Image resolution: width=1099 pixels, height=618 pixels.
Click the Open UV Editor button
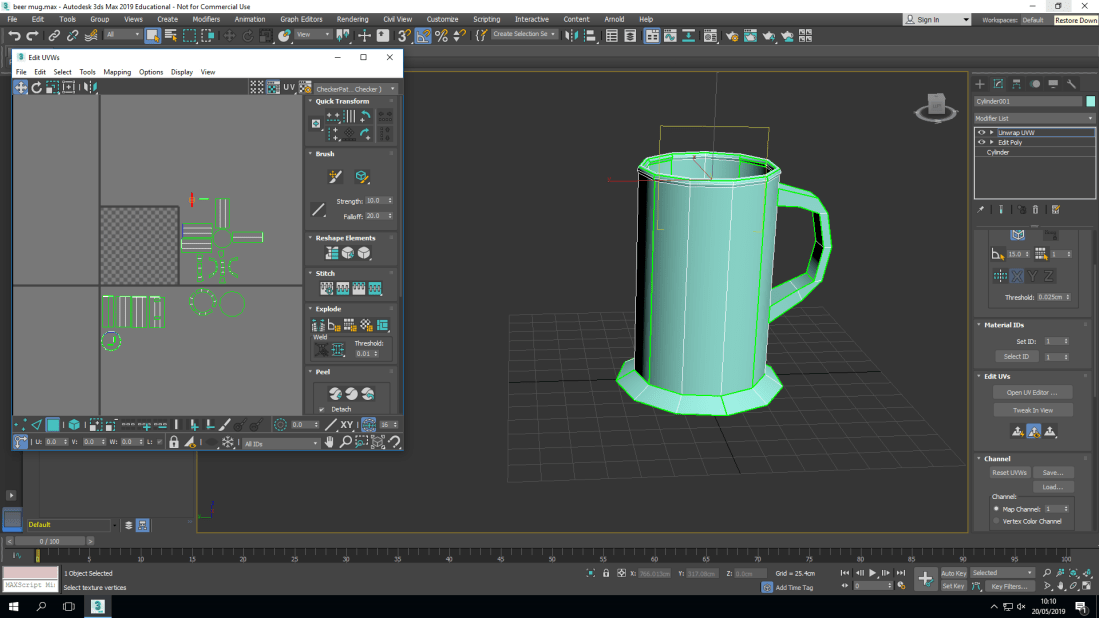point(1032,392)
